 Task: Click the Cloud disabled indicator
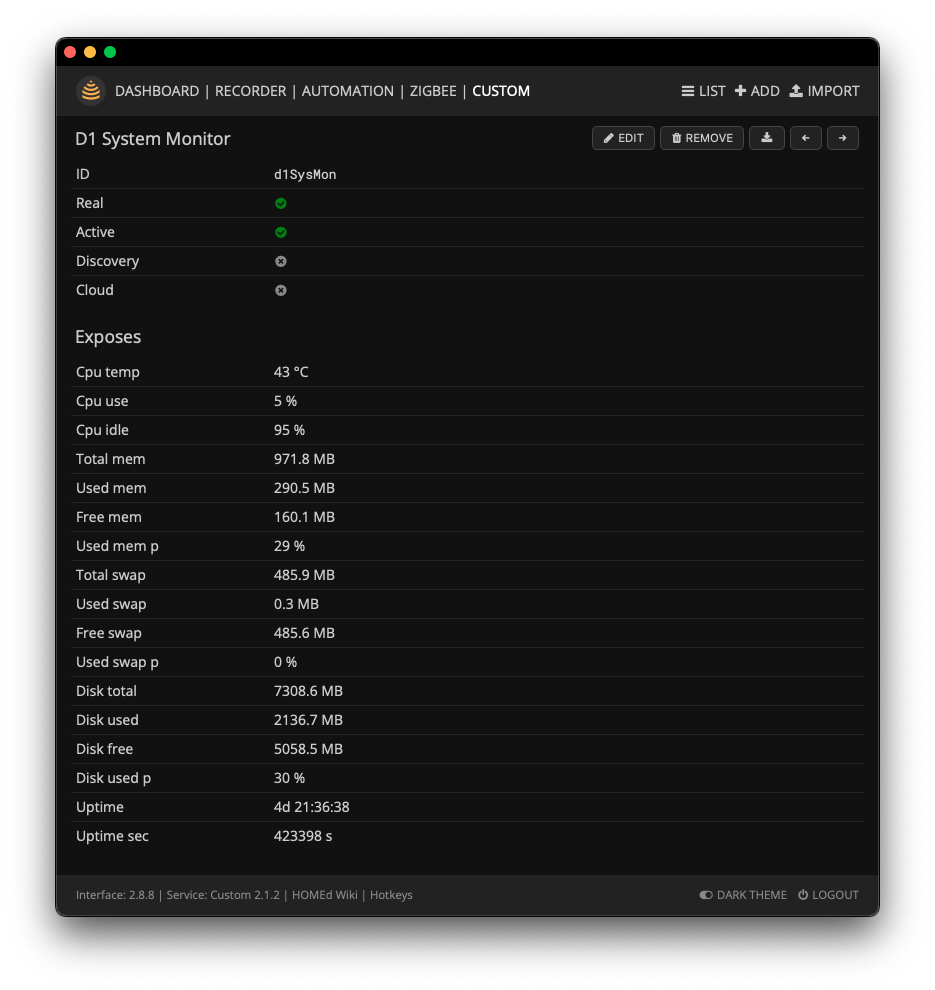point(280,290)
